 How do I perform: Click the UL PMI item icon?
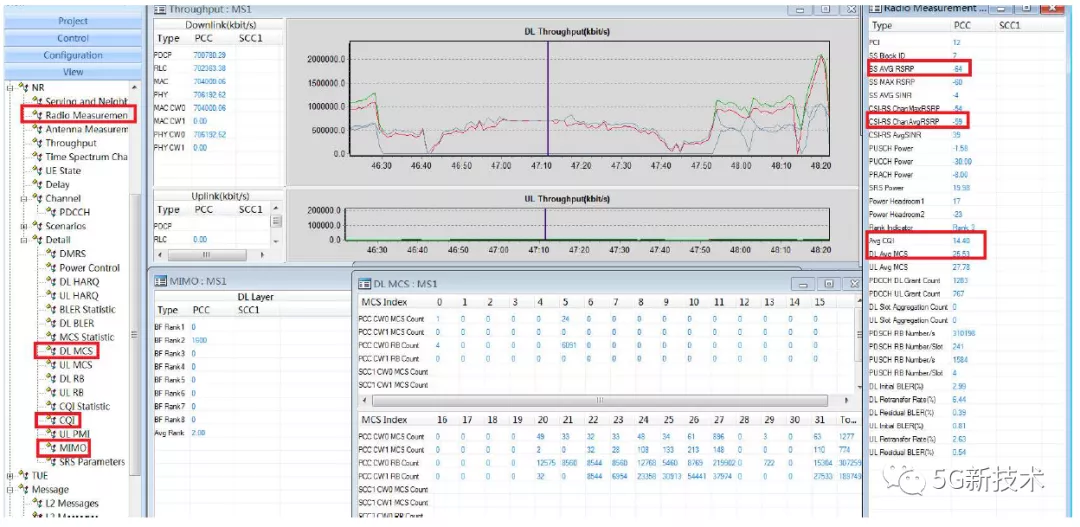click(51, 433)
